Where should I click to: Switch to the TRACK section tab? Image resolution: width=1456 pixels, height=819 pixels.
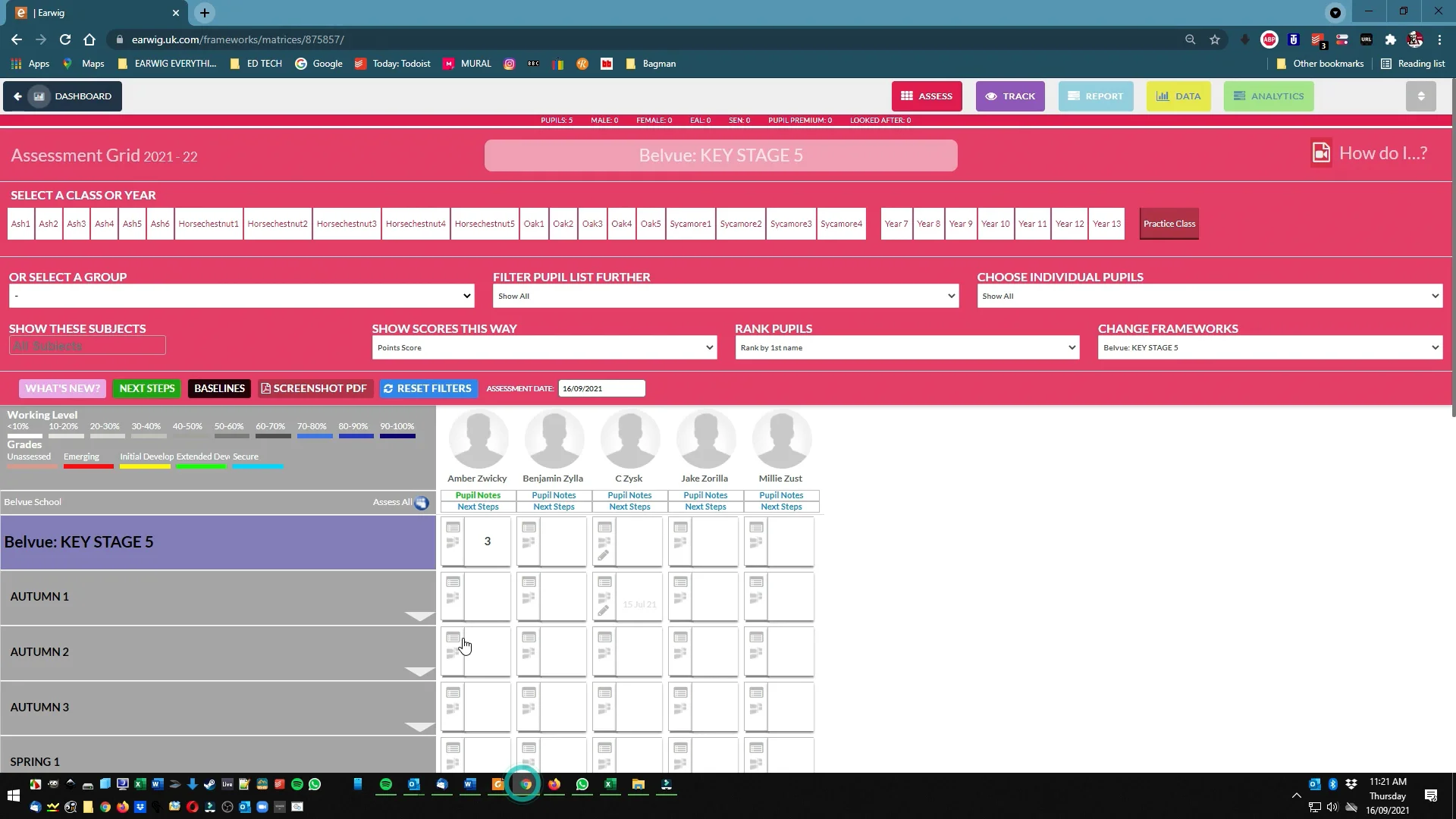1009,96
